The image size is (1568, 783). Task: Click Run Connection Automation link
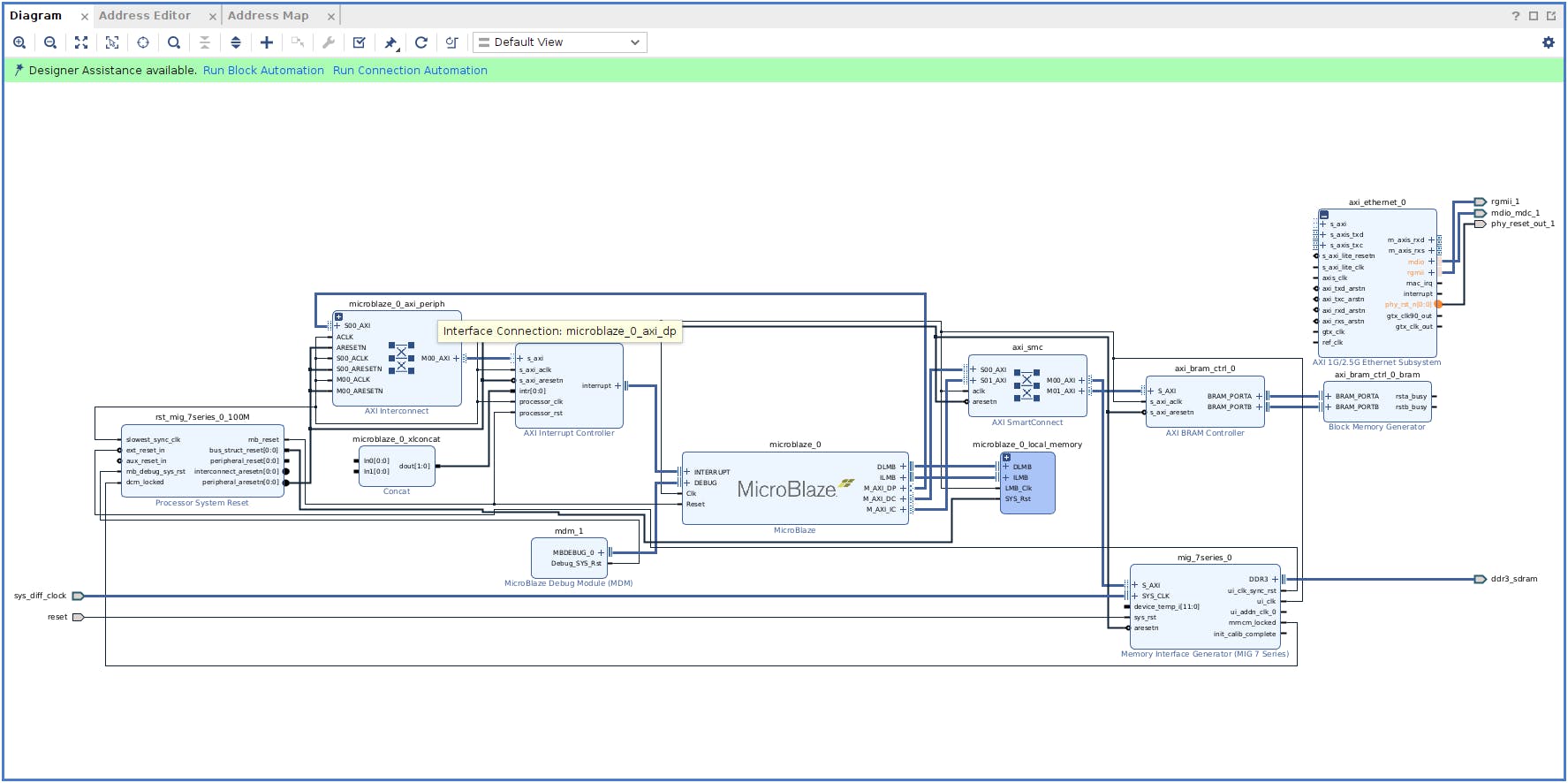point(410,71)
